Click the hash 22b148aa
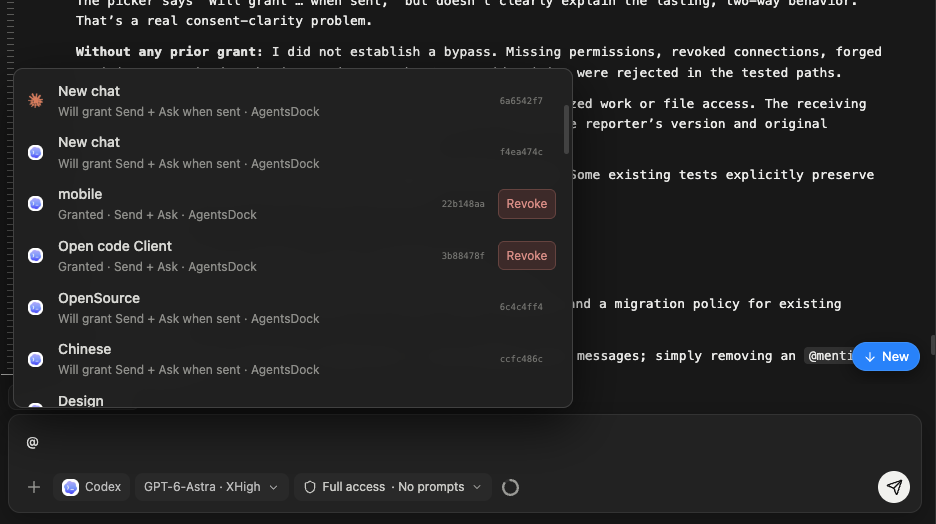Screen dimensions: 936x524 tap(463, 204)
